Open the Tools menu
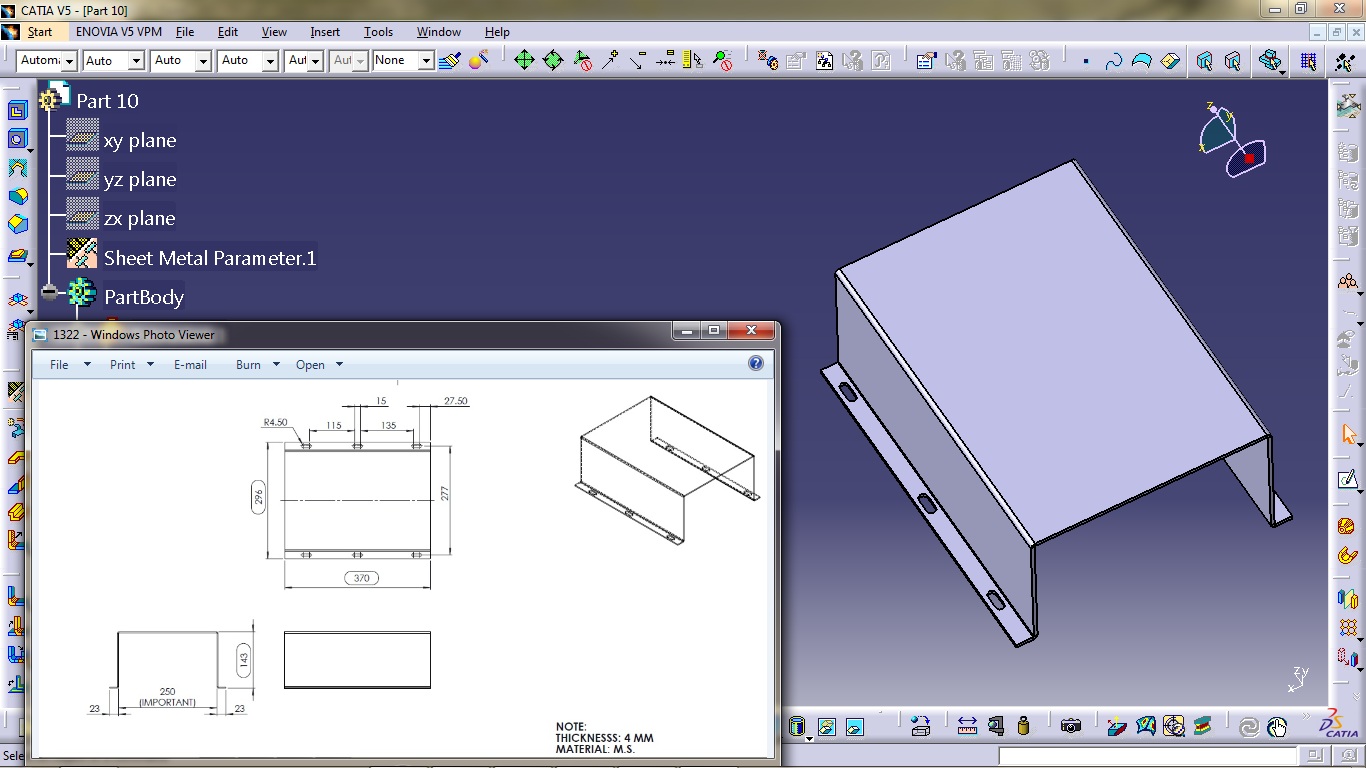This screenshot has width=1366, height=768. point(378,31)
